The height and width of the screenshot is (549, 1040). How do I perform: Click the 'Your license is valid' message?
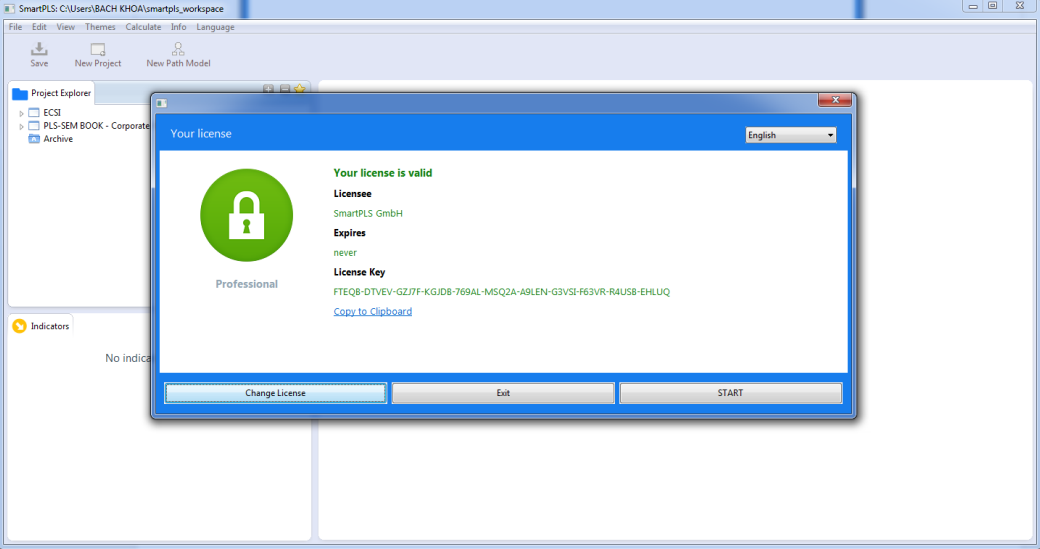click(383, 173)
